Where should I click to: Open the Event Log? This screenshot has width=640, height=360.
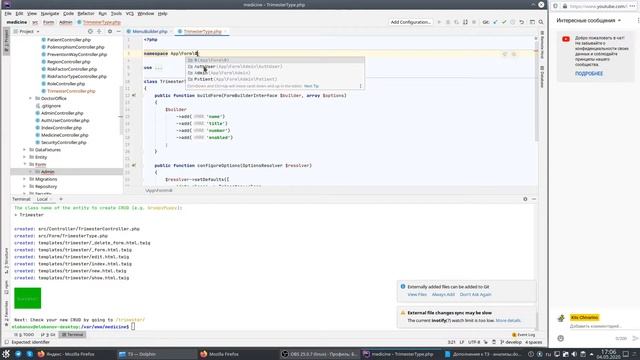[524, 335]
